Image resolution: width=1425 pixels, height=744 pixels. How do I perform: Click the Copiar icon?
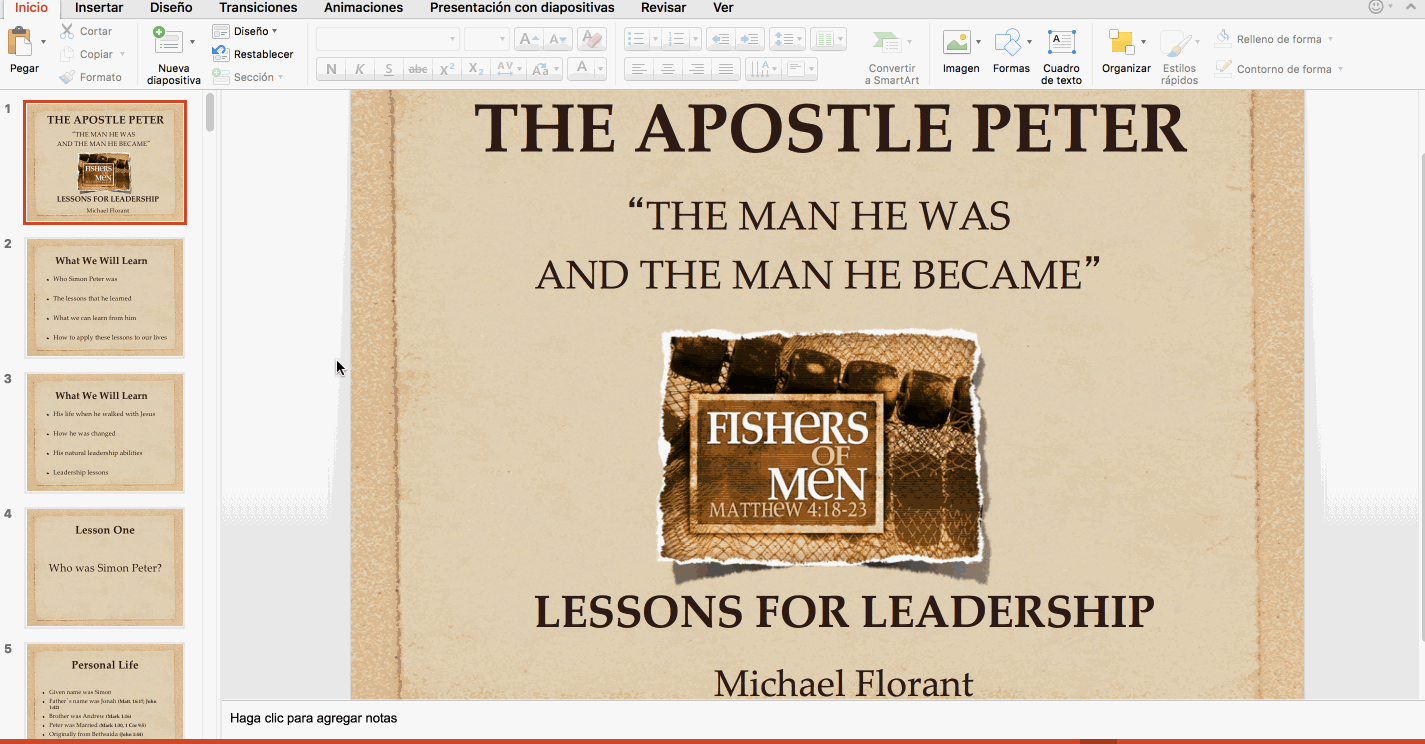click(67, 54)
